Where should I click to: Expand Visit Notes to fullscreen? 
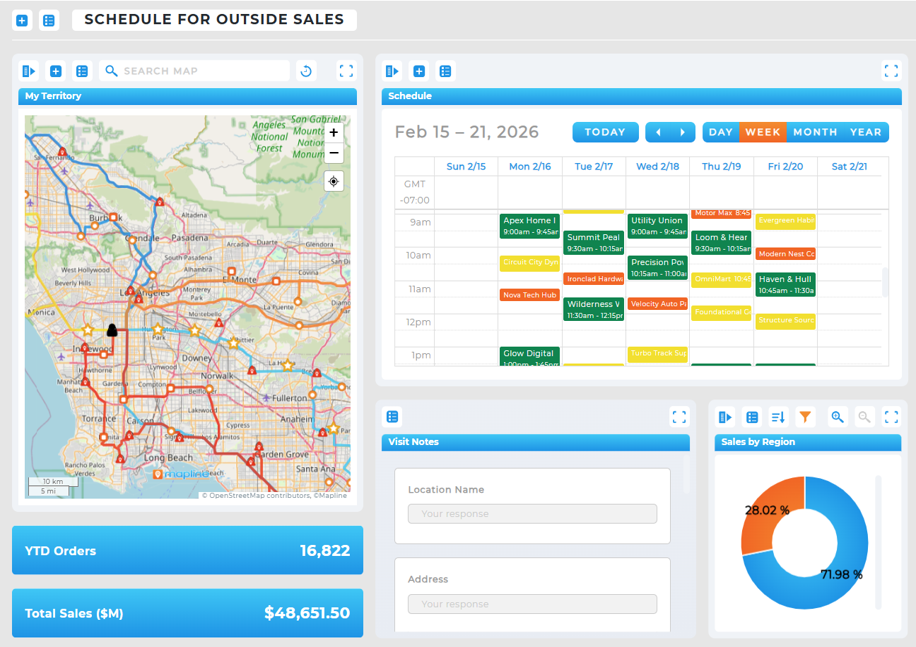(680, 417)
